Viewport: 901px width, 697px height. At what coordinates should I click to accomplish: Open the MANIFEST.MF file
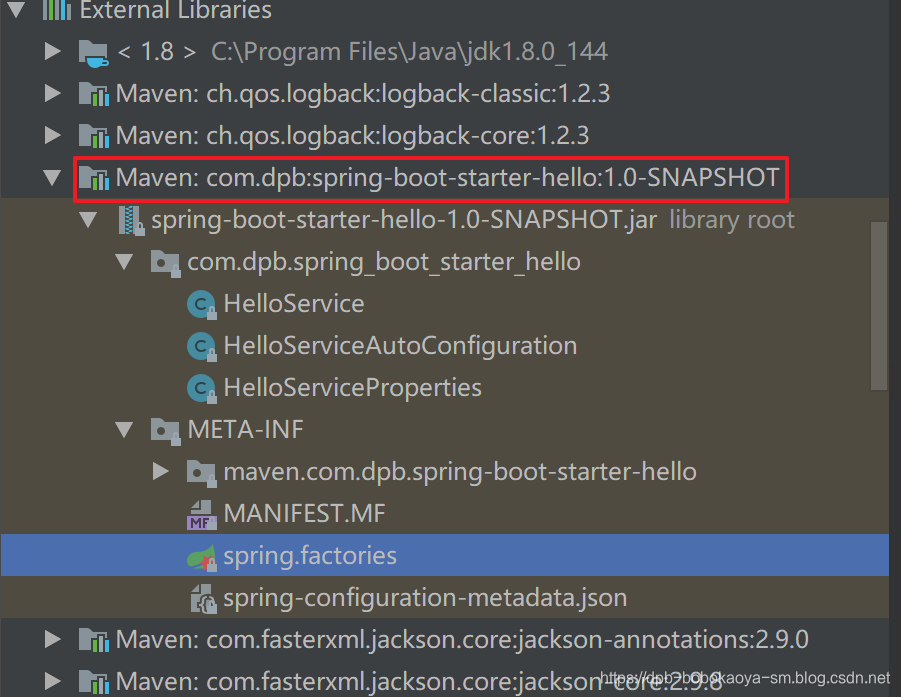(x=304, y=514)
